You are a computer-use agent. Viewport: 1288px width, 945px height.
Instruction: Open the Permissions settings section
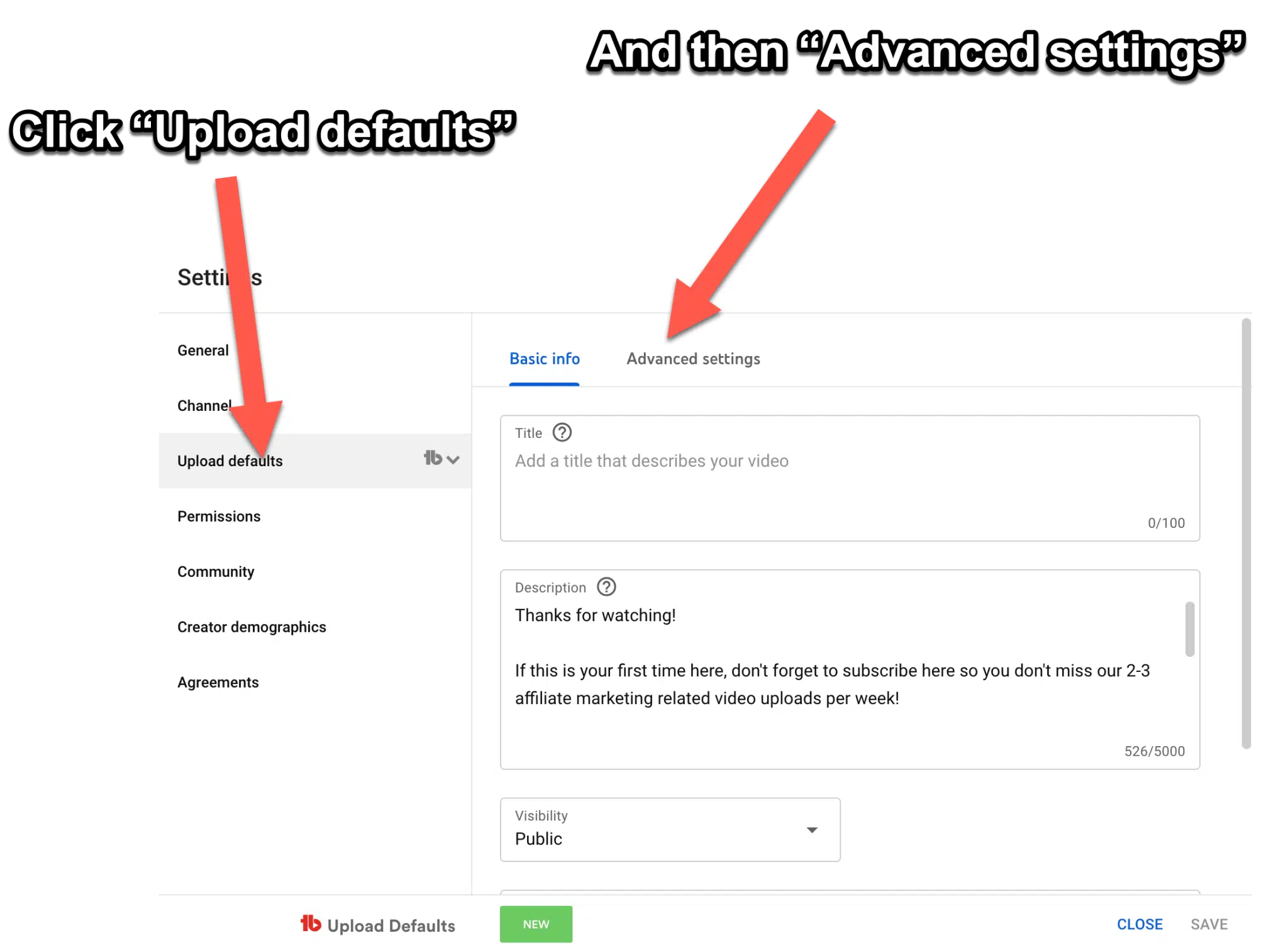pos(219,517)
